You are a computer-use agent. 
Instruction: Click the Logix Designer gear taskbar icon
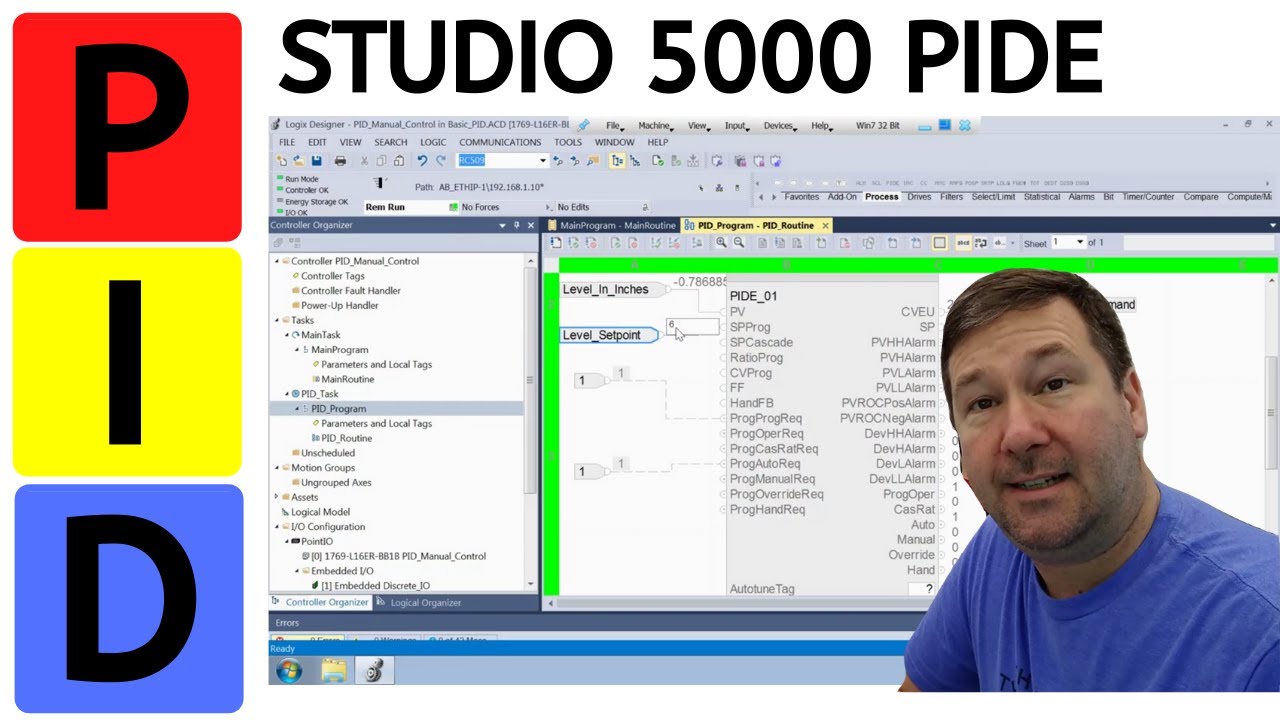[x=374, y=671]
